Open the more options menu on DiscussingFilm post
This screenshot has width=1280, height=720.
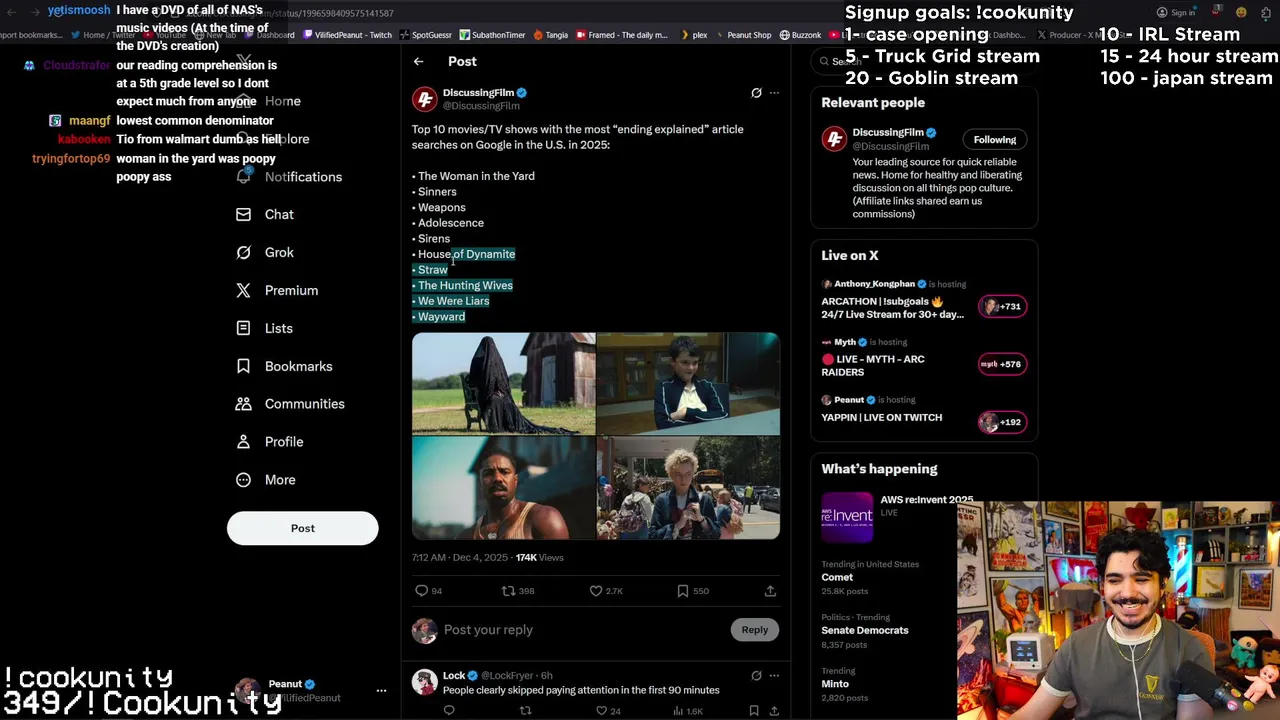pos(774,93)
